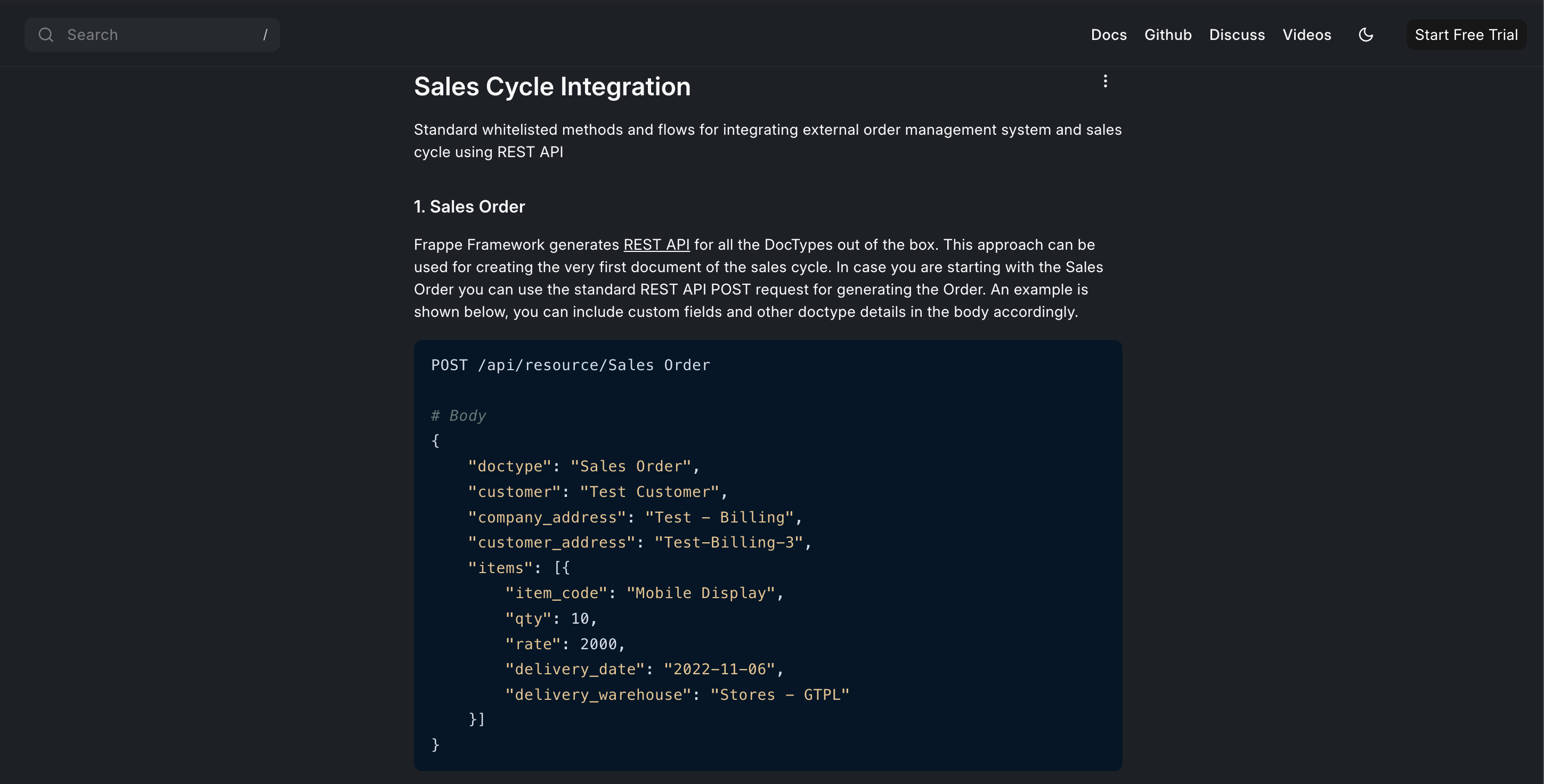Click the "item_code": "Mobile Display" line
This screenshot has height=784, width=1544.
click(x=644, y=593)
